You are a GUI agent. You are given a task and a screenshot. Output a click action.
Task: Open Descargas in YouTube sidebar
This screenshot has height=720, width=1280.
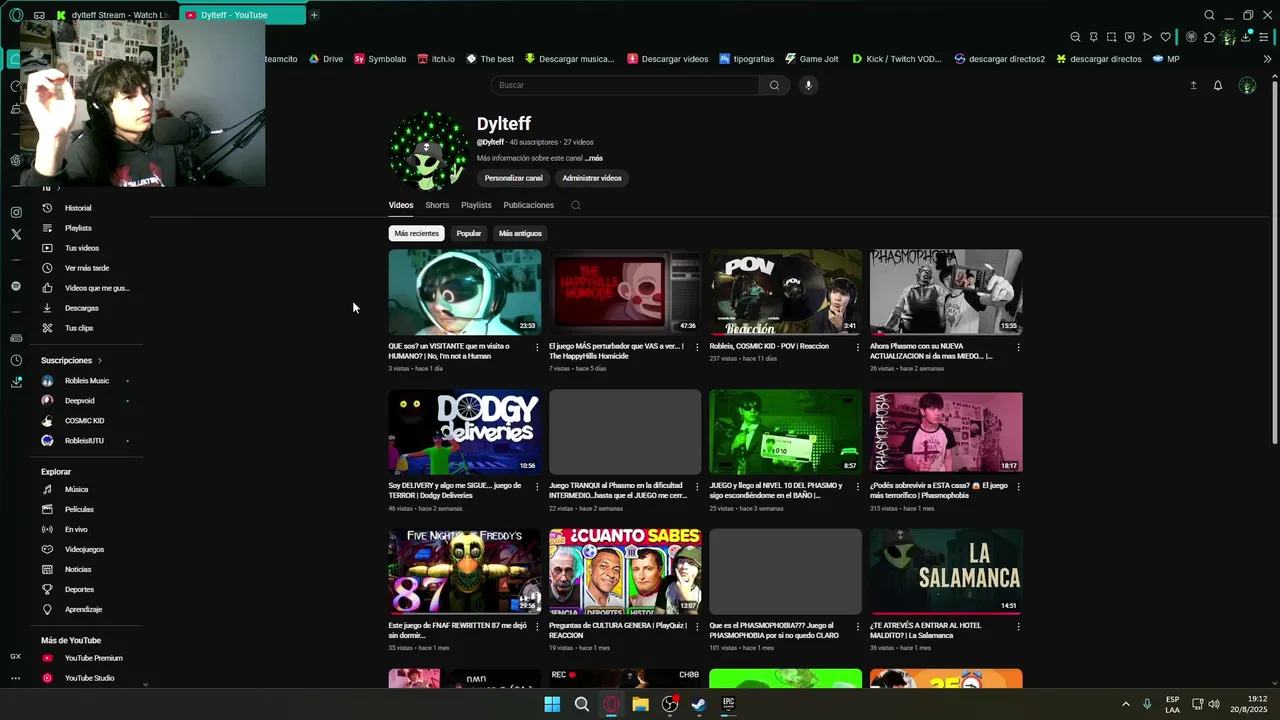[82, 308]
